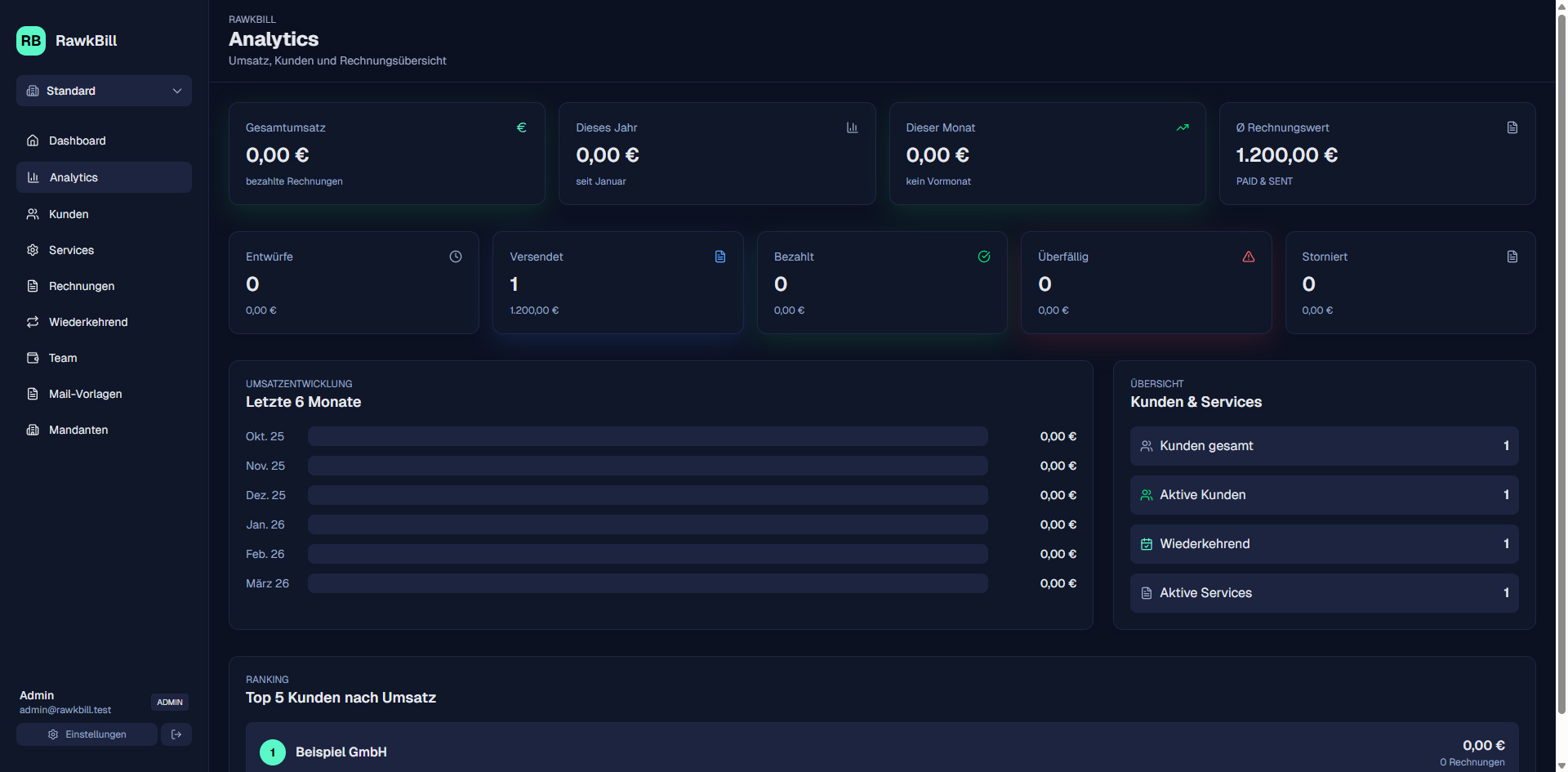Open Einstellungen settings button
The width and height of the screenshot is (1568, 772).
pyautogui.click(x=87, y=734)
